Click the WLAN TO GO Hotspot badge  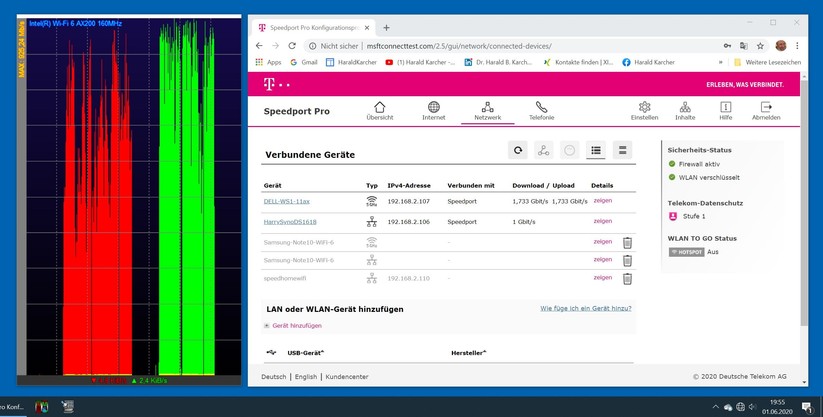(x=687, y=252)
